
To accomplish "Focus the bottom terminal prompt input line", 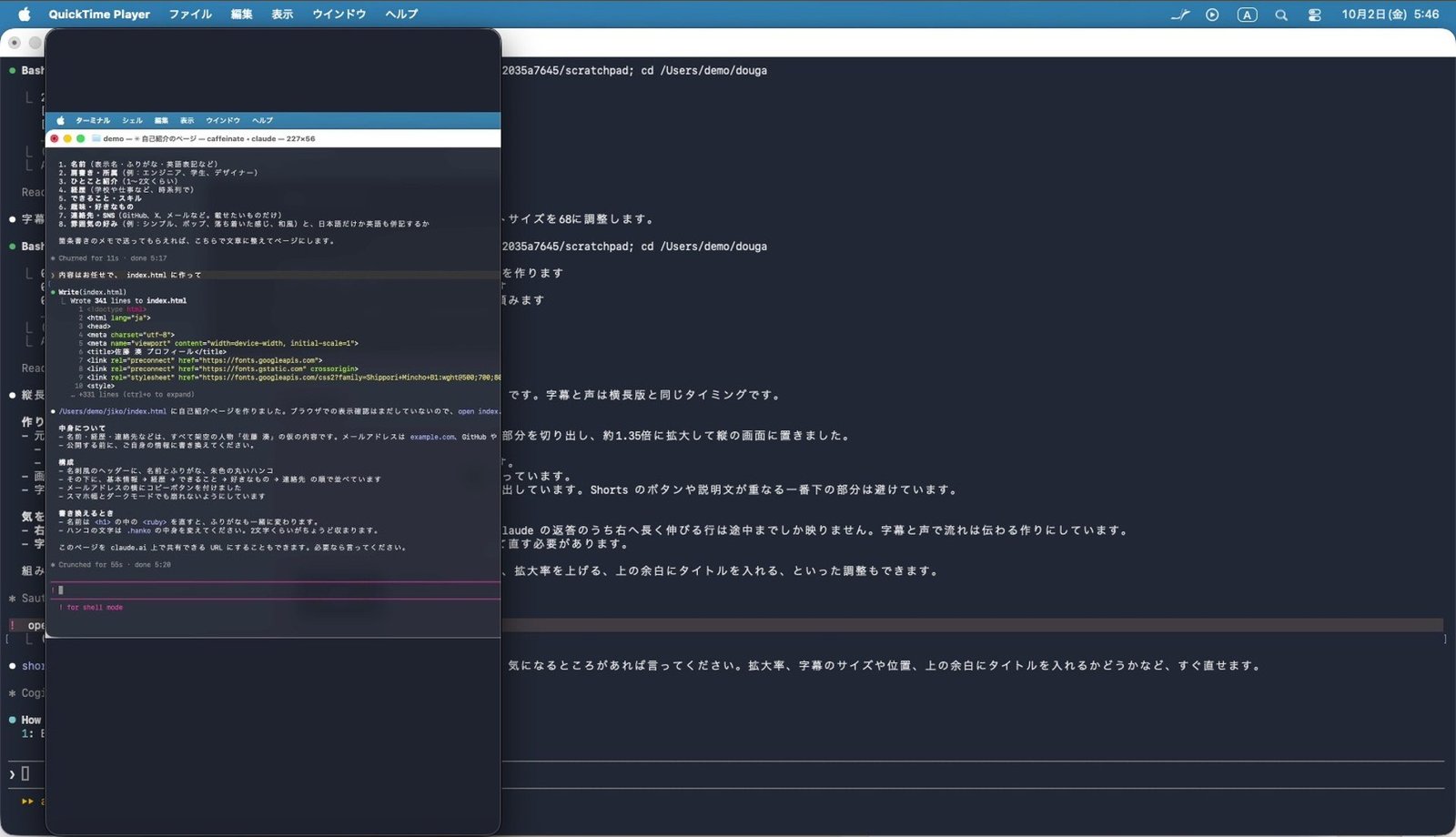I will pyautogui.click(x=728, y=774).
